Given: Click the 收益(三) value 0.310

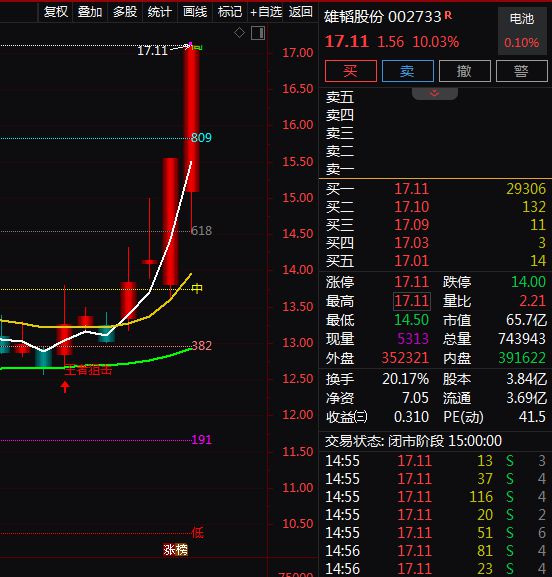Looking at the screenshot, I should coord(411,417).
